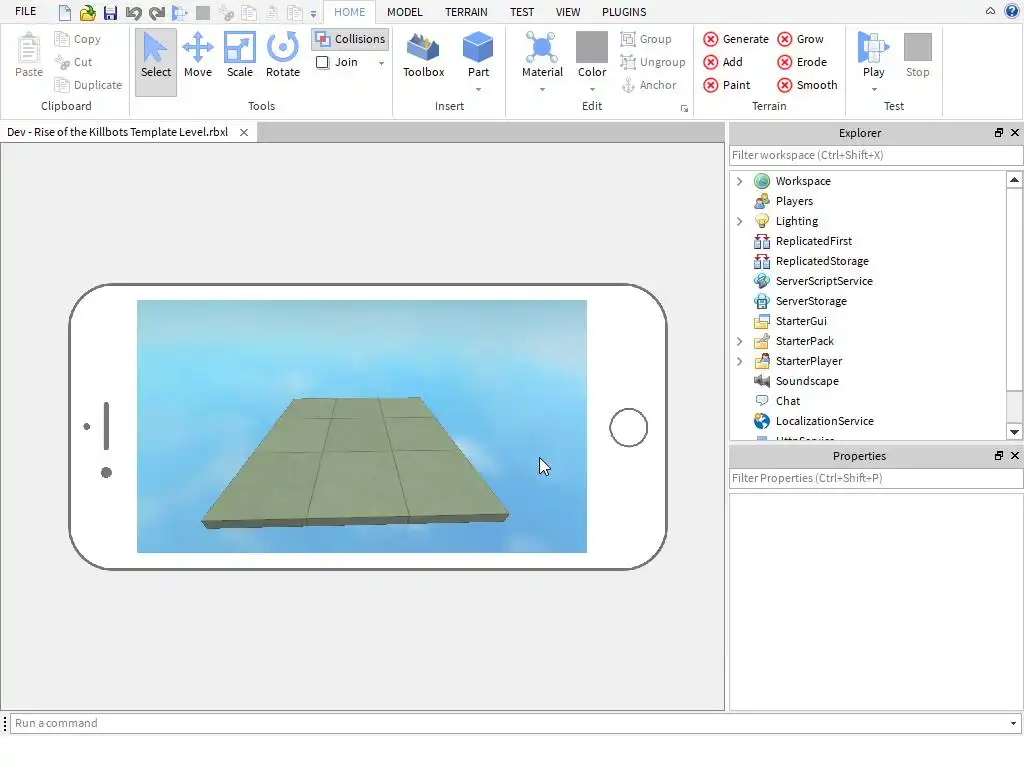Open the Join dropdown arrow

coord(381,63)
